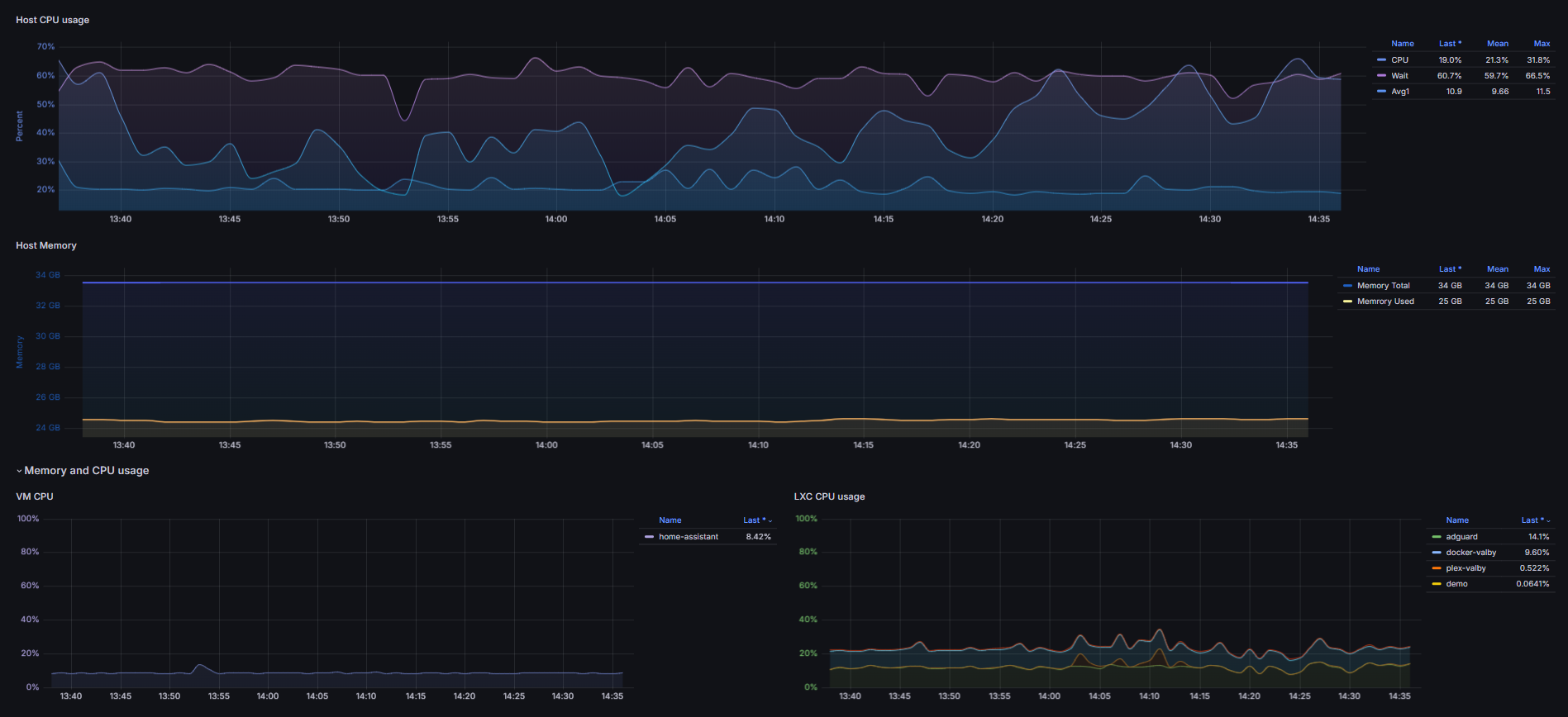Click the Avg1 series color swatch

[x=1381, y=92]
